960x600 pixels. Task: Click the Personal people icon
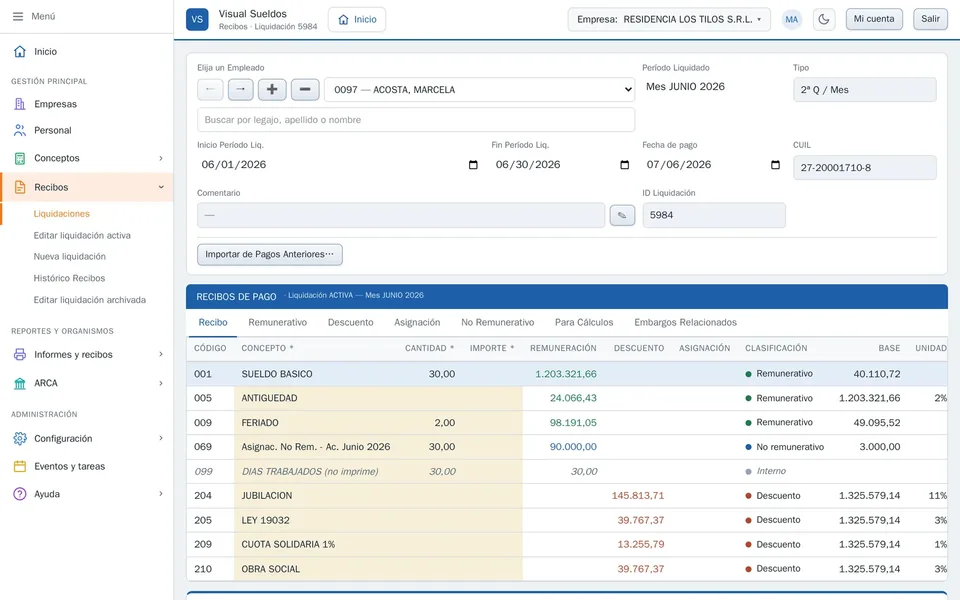click(20, 130)
